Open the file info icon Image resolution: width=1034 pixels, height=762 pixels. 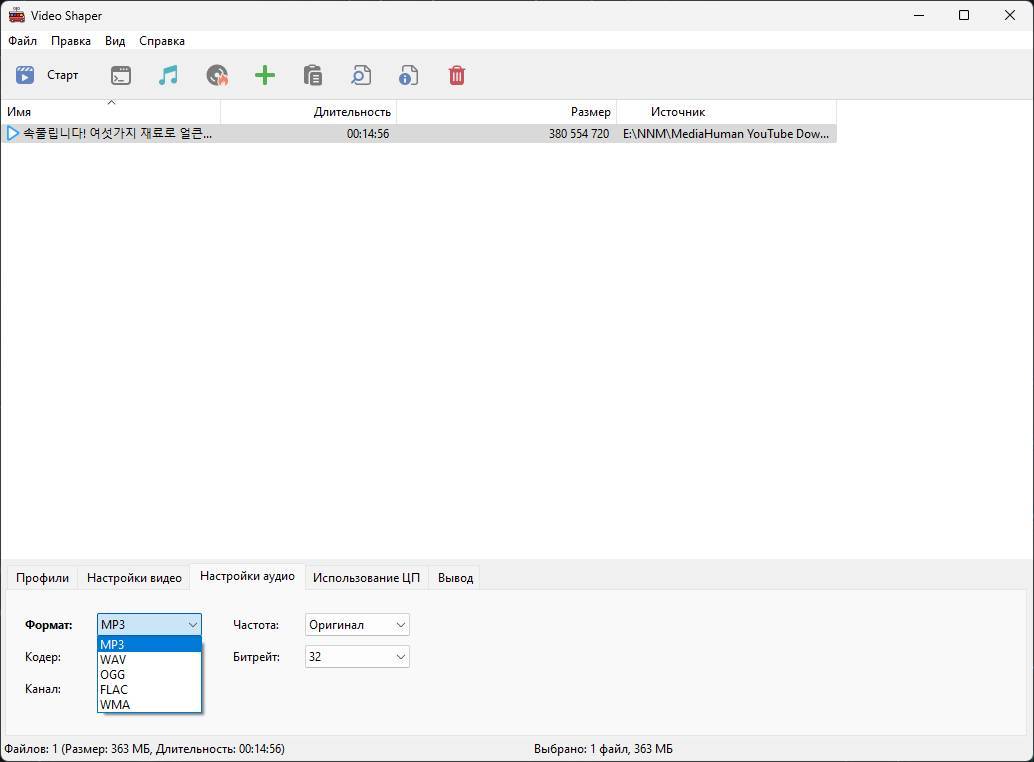[x=409, y=75]
